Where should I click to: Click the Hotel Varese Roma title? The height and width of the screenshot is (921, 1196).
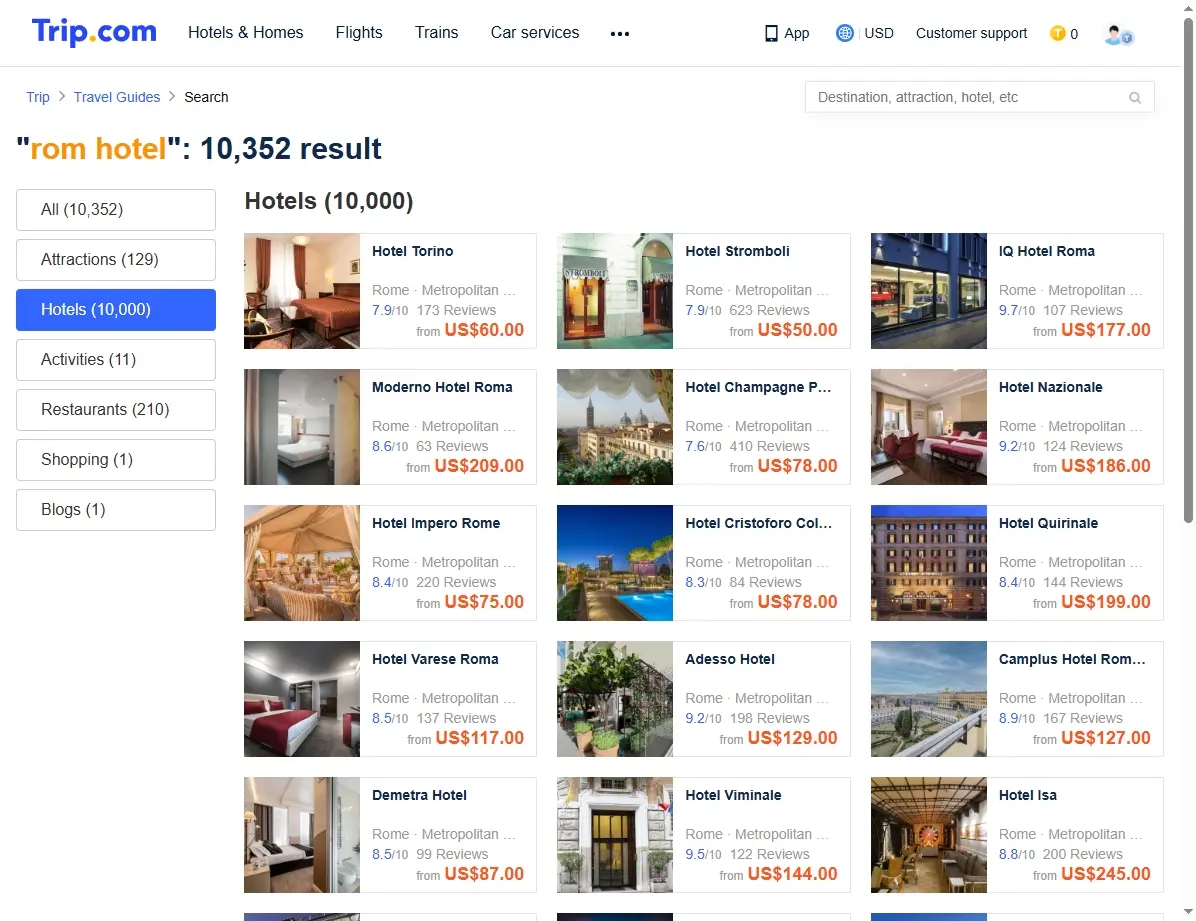(x=436, y=659)
